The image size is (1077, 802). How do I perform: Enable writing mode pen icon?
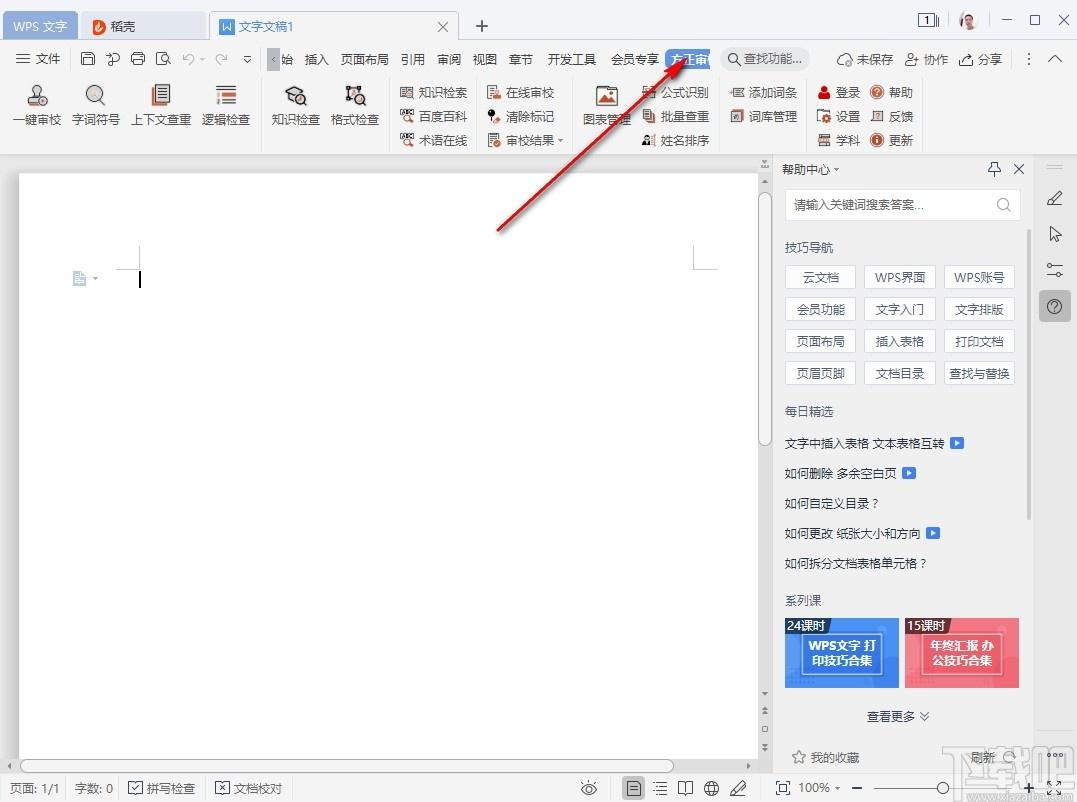click(x=738, y=788)
